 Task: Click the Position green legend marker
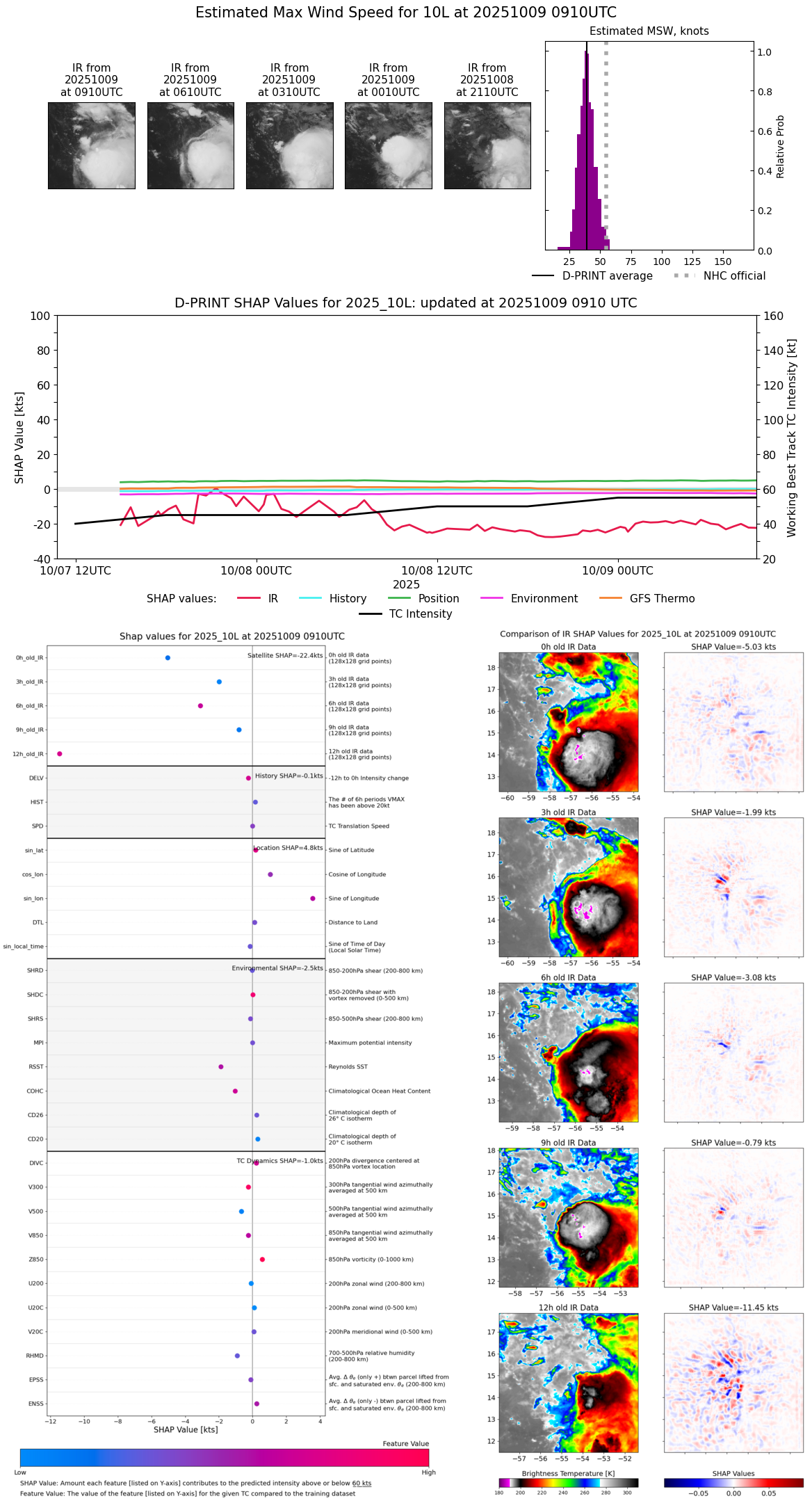tap(399, 598)
